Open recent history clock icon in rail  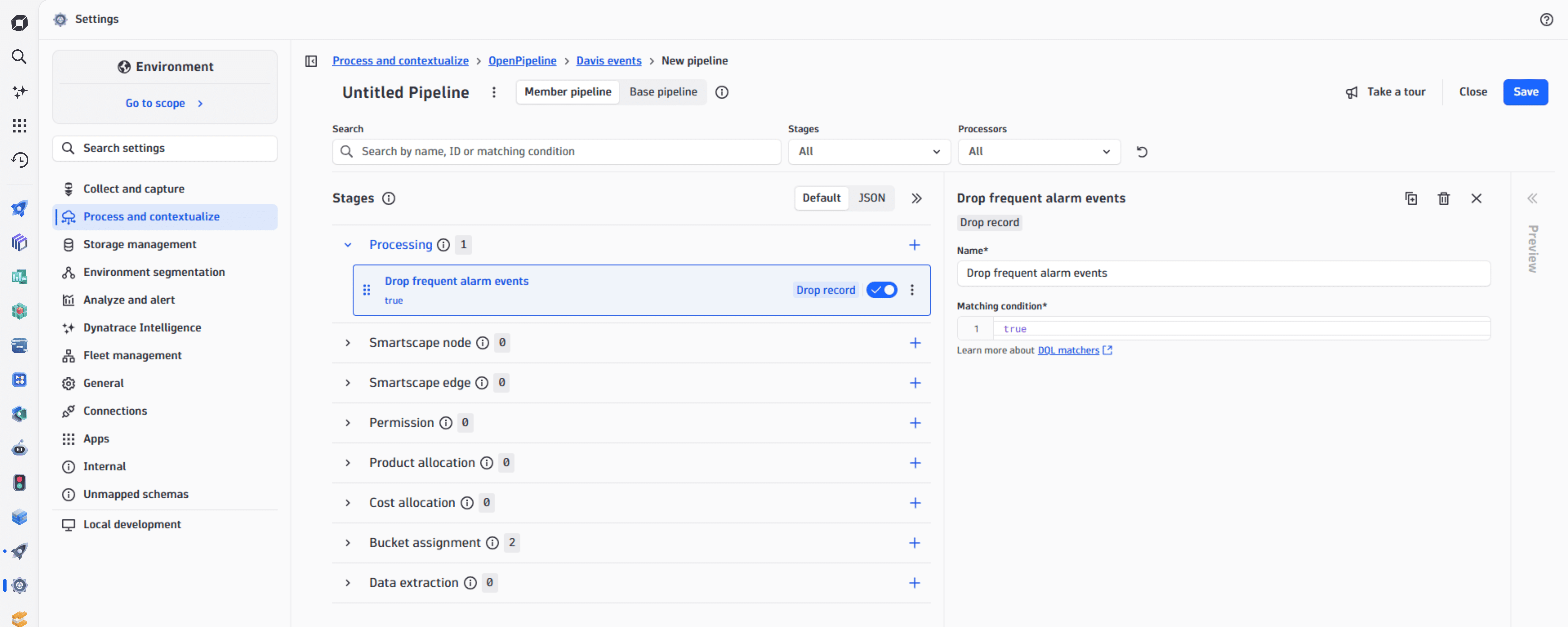click(19, 160)
